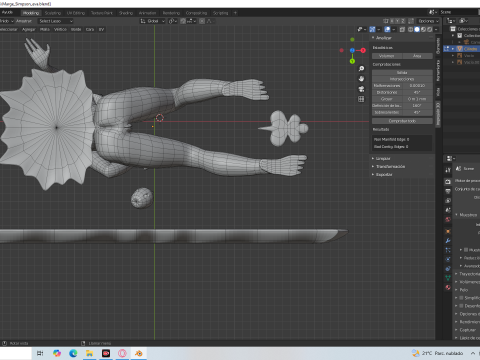480x360 pixels.
Task: Collapse the Muestreo panel in properties
Action: (x=468, y=215)
